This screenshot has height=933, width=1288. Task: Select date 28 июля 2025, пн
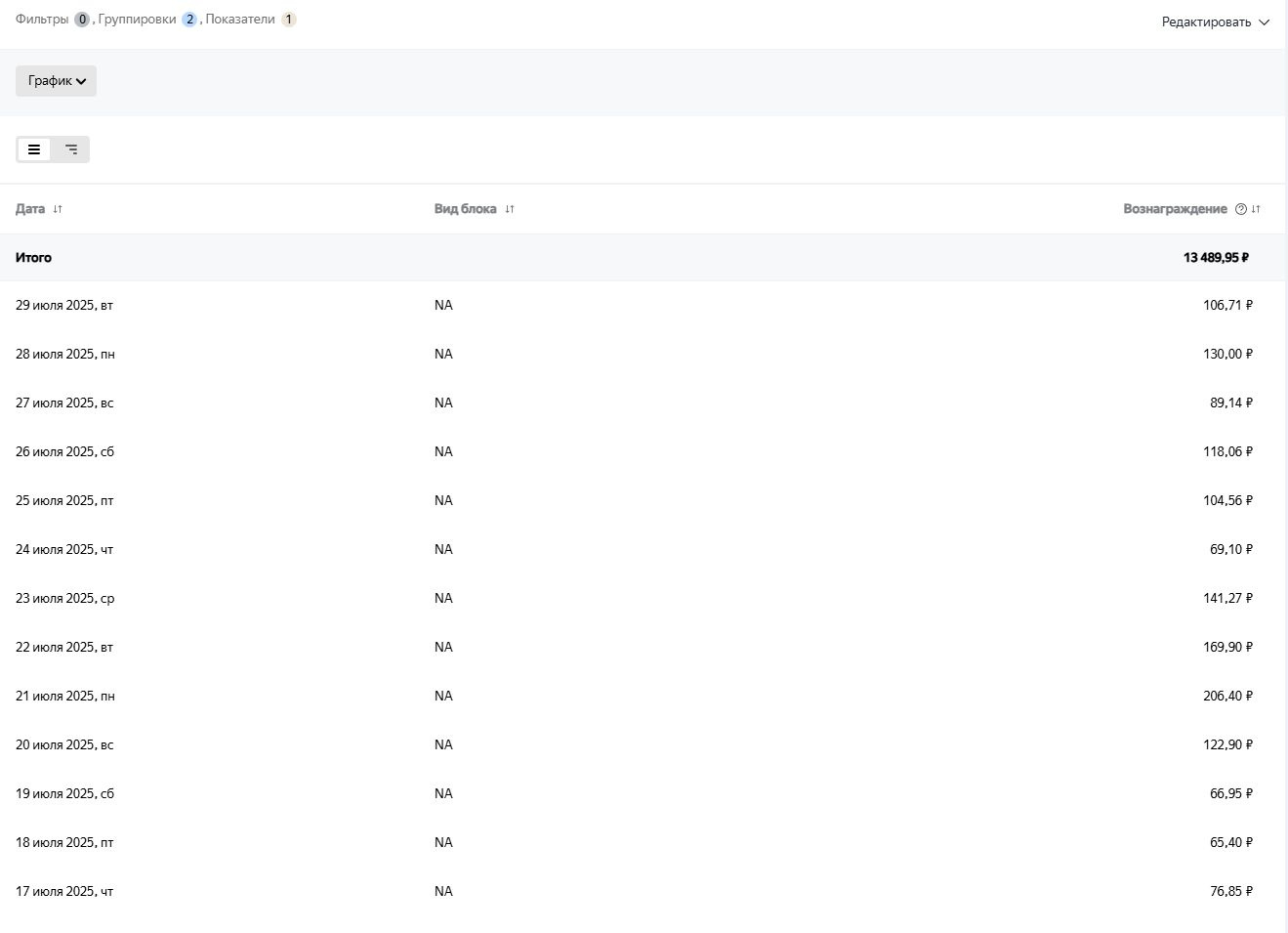click(x=65, y=354)
